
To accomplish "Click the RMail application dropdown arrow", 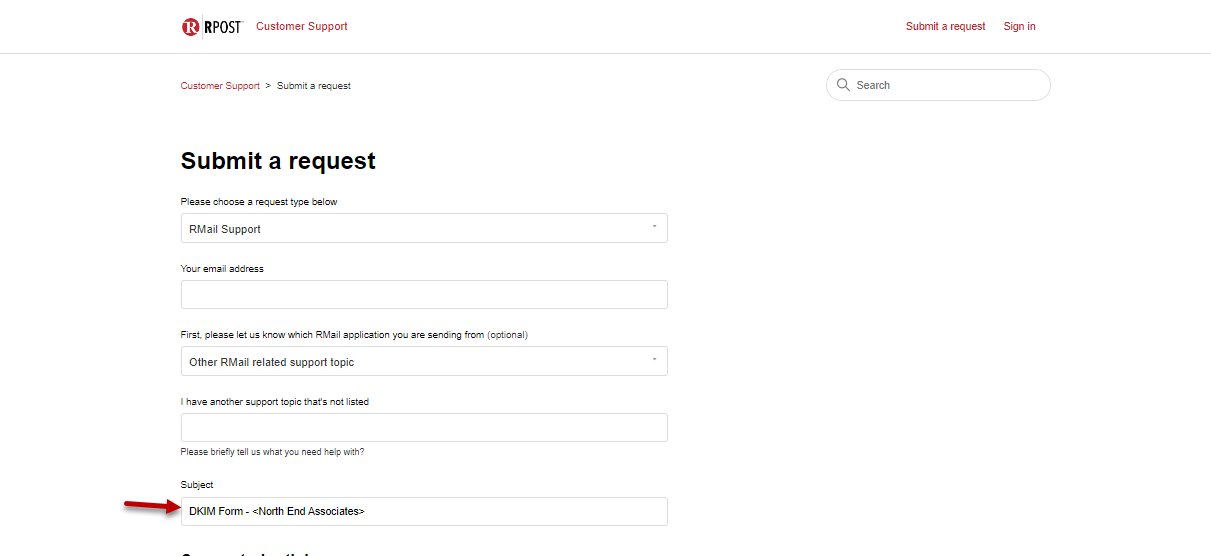I will click(x=654, y=360).
